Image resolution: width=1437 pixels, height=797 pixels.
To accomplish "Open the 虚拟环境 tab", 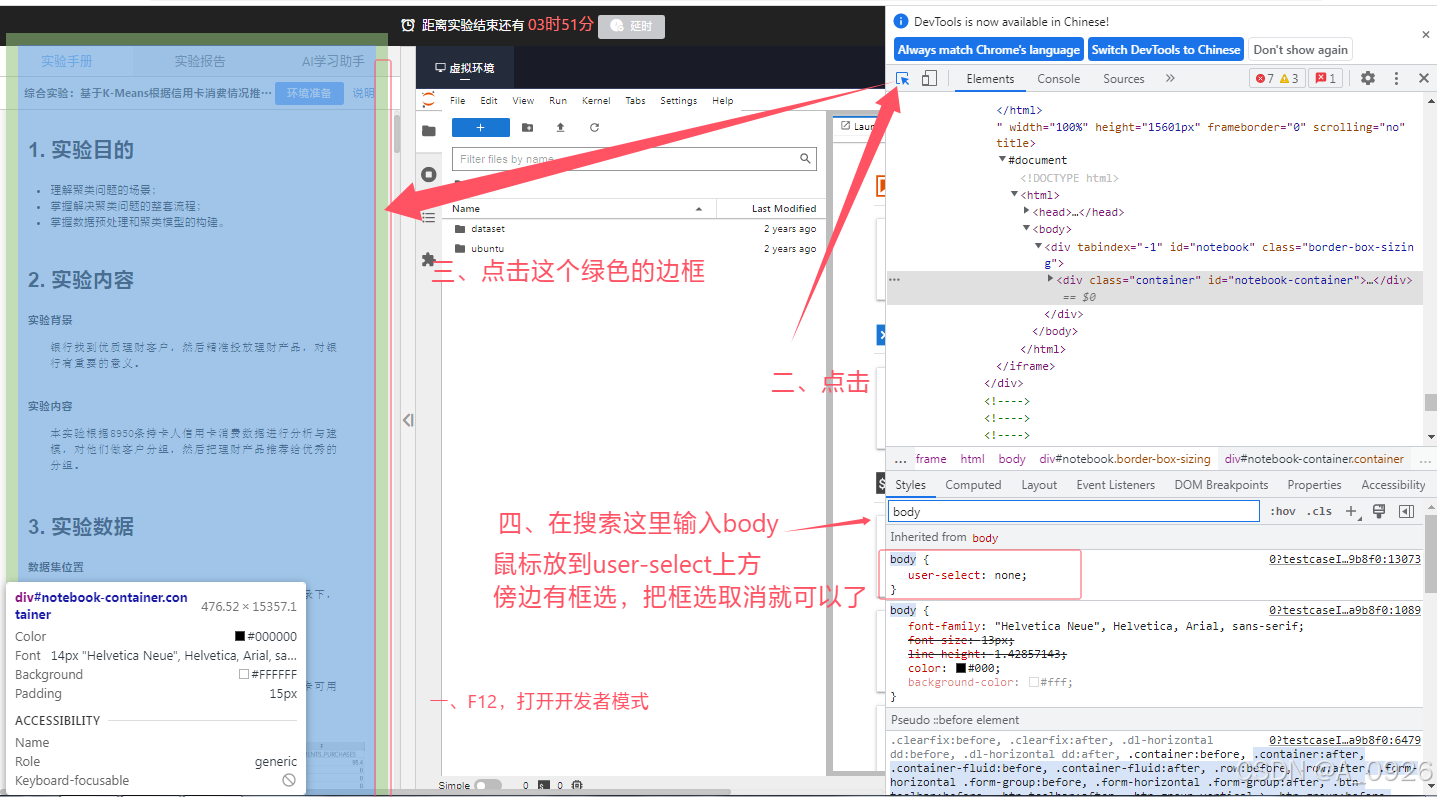I will pyautogui.click(x=464, y=68).
